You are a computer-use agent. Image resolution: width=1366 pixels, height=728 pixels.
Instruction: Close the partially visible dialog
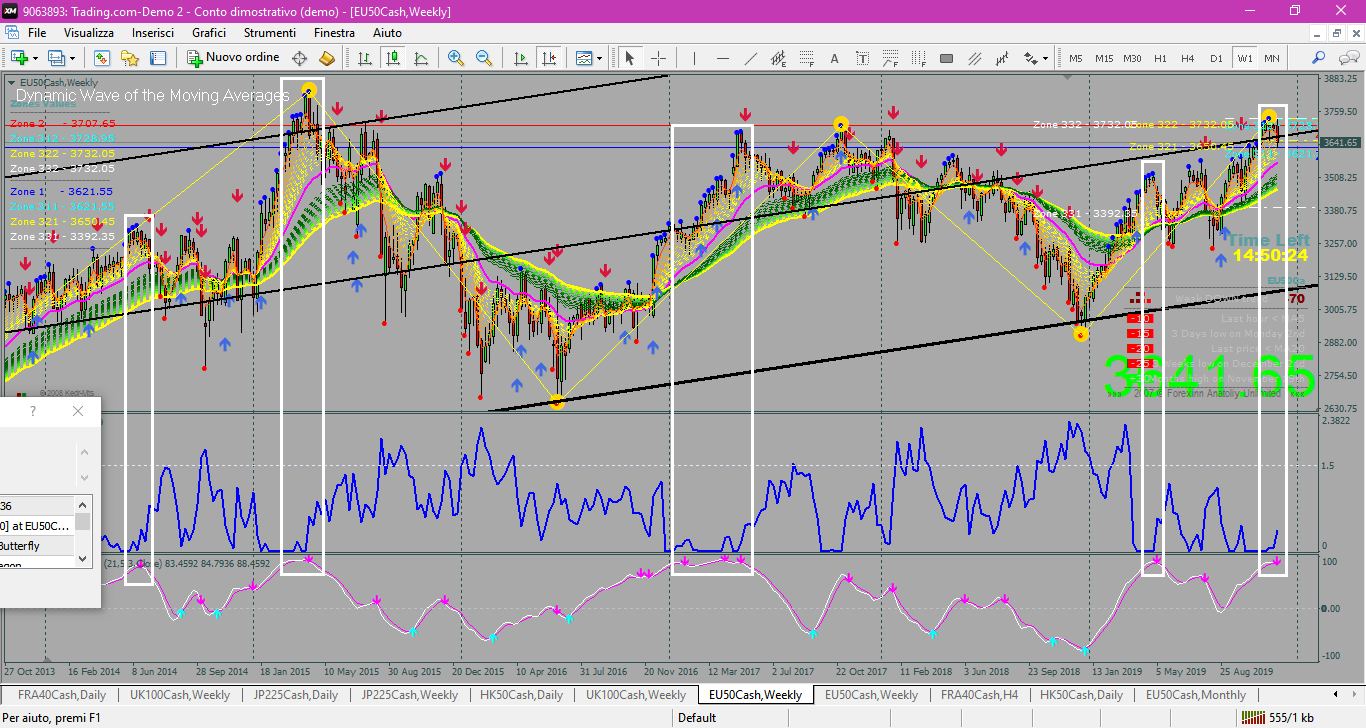click(x=78, y=411)
